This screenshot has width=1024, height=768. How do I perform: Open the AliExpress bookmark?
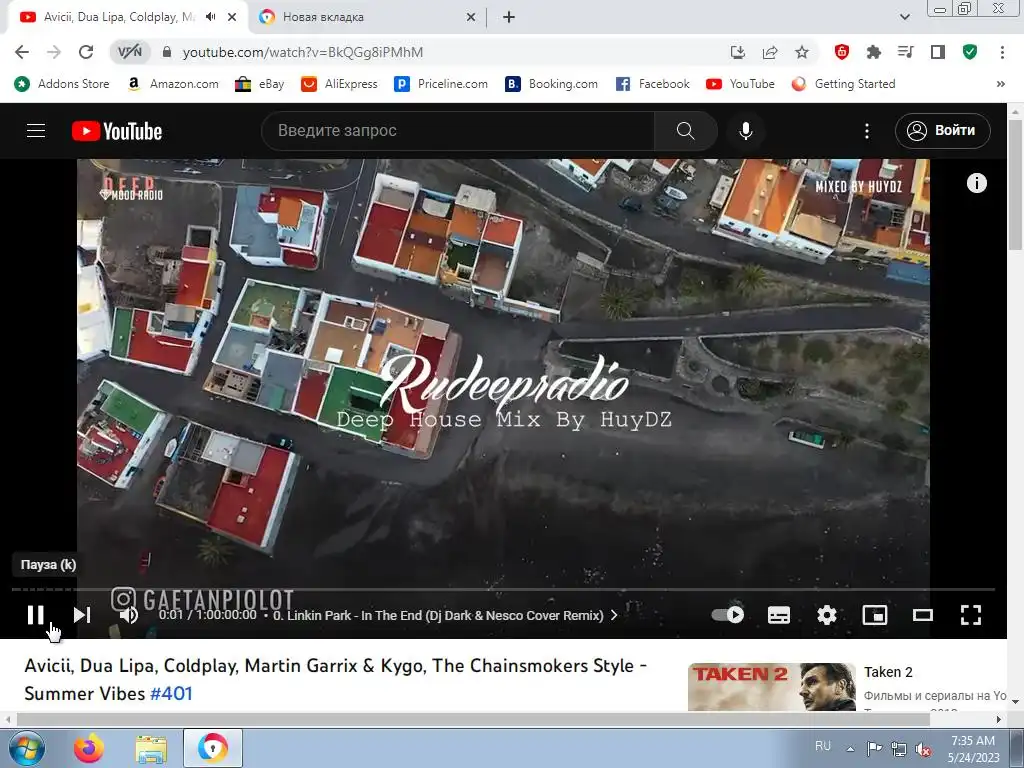[x=340, y=84]
